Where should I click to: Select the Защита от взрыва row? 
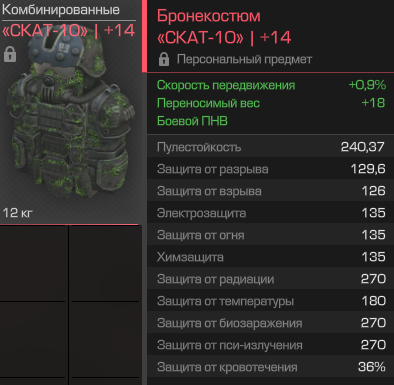point(271,191)
